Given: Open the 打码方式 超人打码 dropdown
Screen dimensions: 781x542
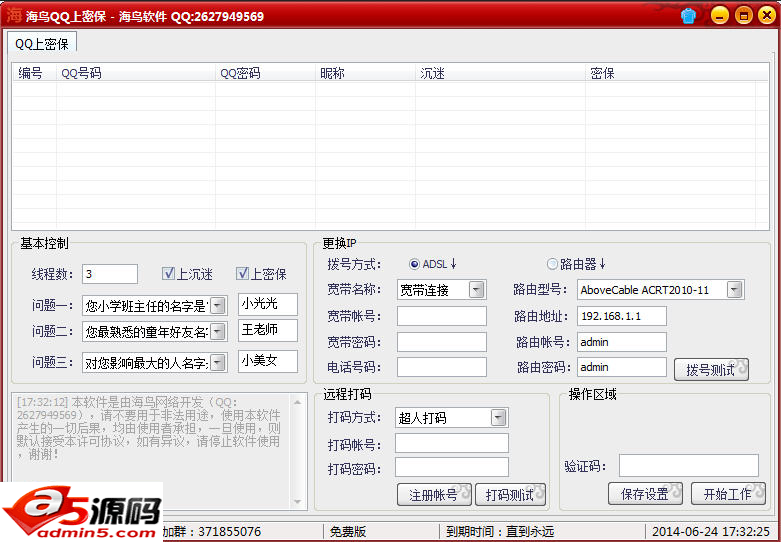Looking at the screenshot, I should pyautogui.click(x=499, y=418).
